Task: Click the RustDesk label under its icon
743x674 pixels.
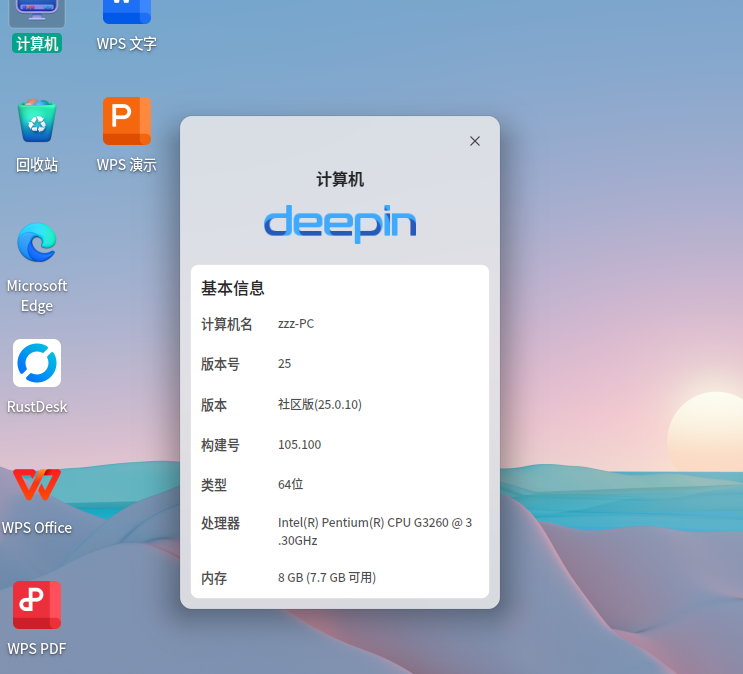Action: pyautogui.click(x=37, y=407)
